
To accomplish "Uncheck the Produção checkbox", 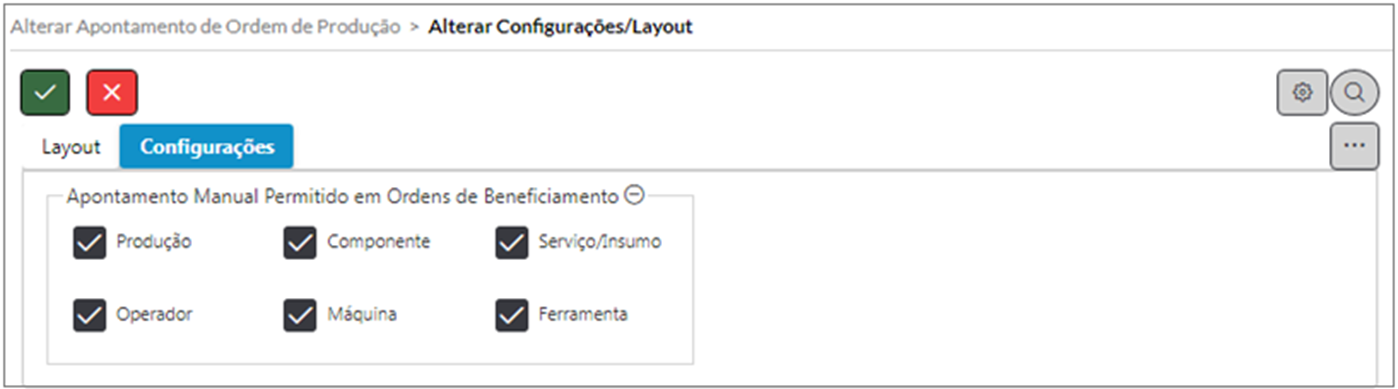I will [90, 243].
